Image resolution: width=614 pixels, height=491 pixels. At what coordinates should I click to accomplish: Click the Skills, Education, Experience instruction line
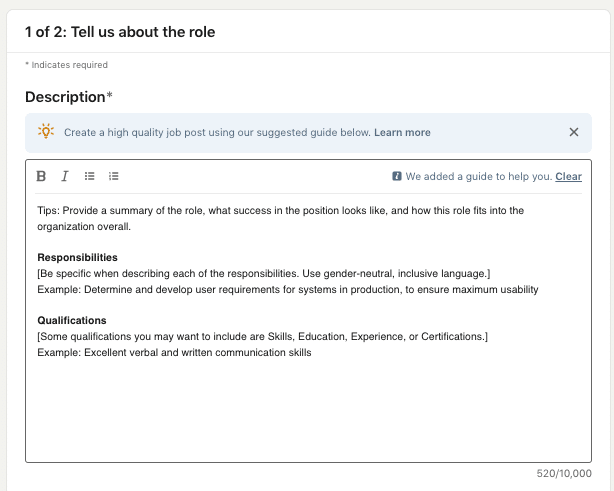click(x=262, y=336)
